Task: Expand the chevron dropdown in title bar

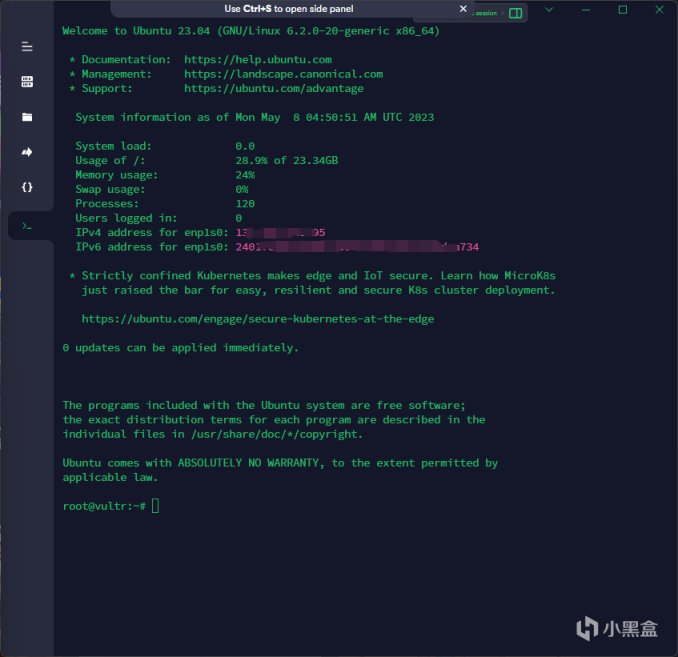Action: point(549,9)
